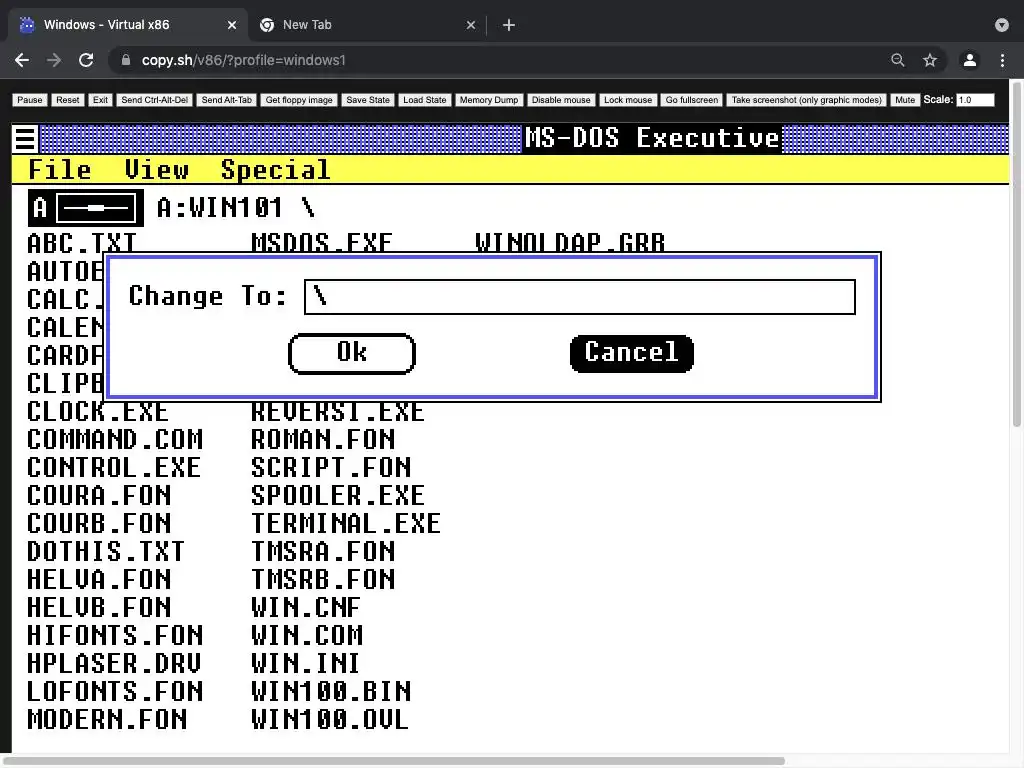Select the file COMMAND.COM
1024x768 pixels.
point(115,440)
